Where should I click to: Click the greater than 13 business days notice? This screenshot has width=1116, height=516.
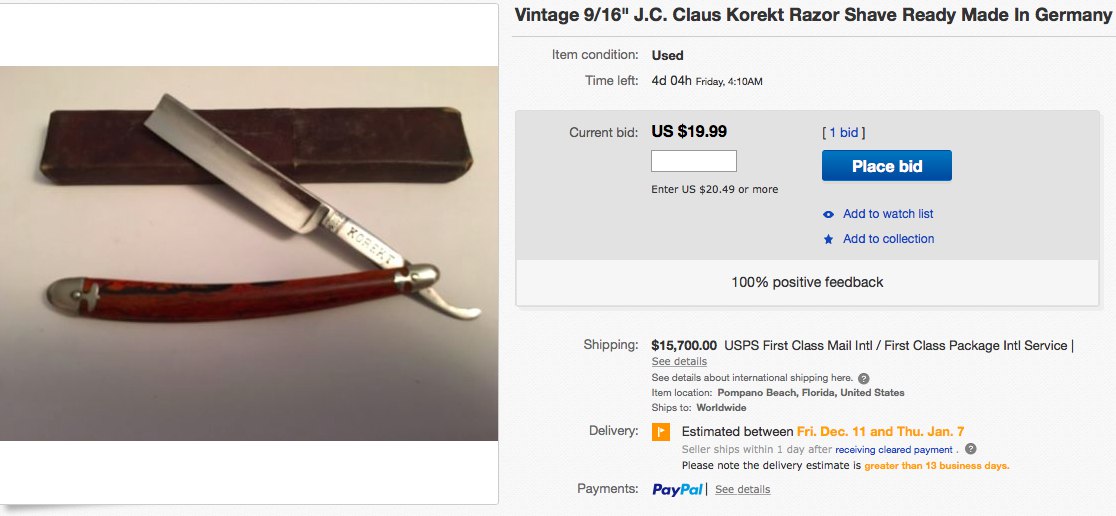click(x=937, y=466)
